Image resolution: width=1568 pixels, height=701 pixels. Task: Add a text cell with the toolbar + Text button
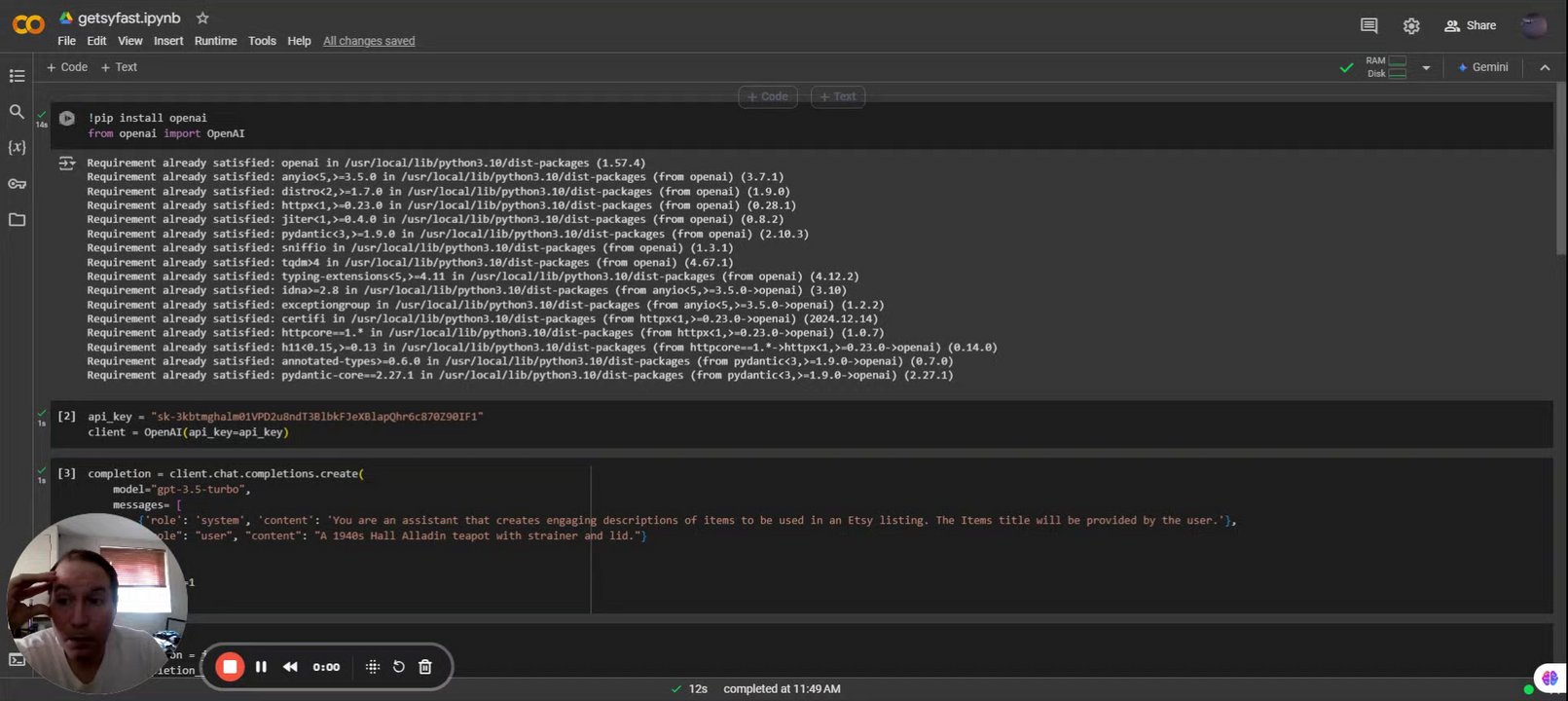119,67
